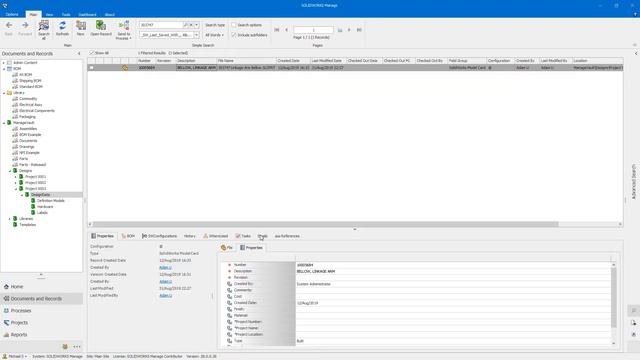
Task: Collapse the Documents and Records pane arrow
Action: 79,53
